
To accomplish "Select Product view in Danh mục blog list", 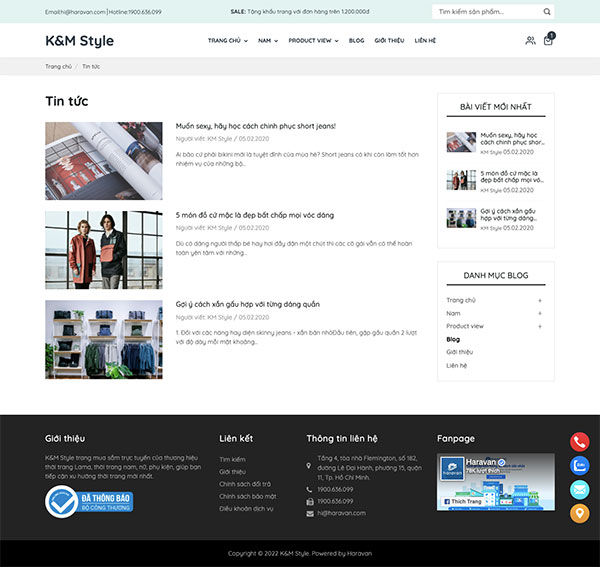I will [x=465, y=326].
